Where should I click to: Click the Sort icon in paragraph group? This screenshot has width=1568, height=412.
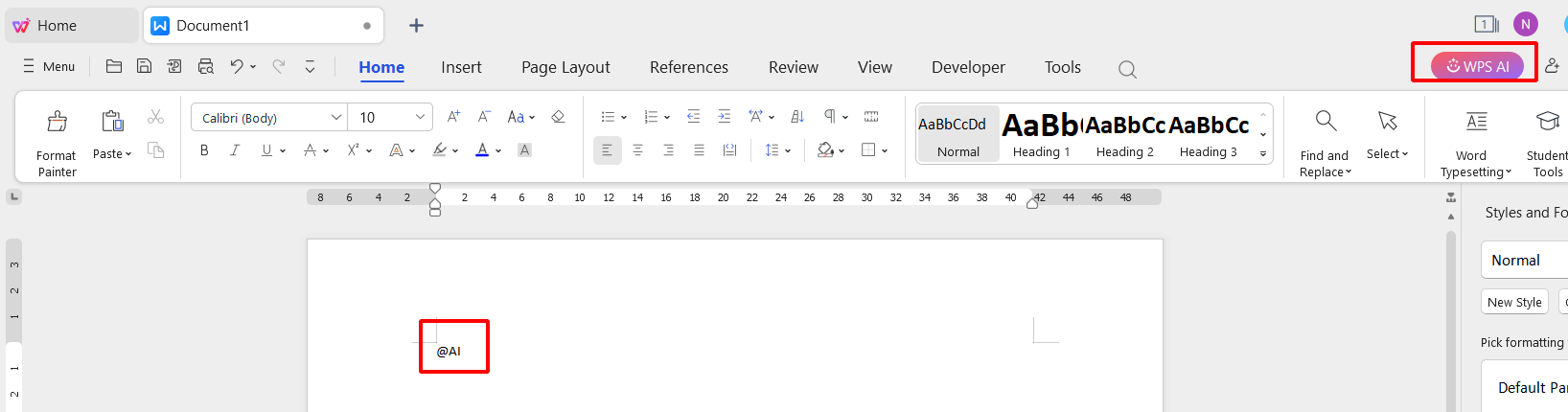[797, 117]
